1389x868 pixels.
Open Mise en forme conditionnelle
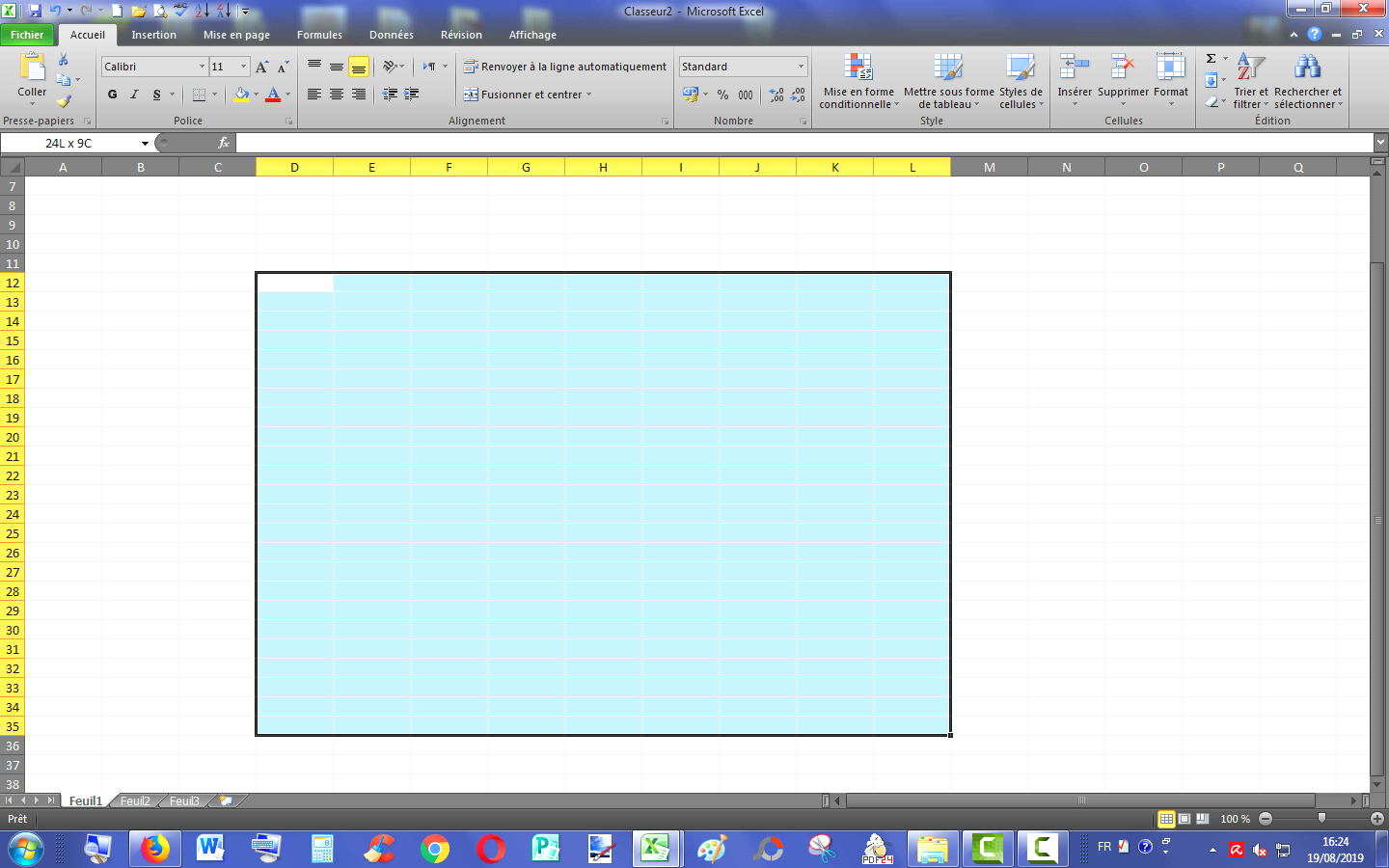coord(858,82)
